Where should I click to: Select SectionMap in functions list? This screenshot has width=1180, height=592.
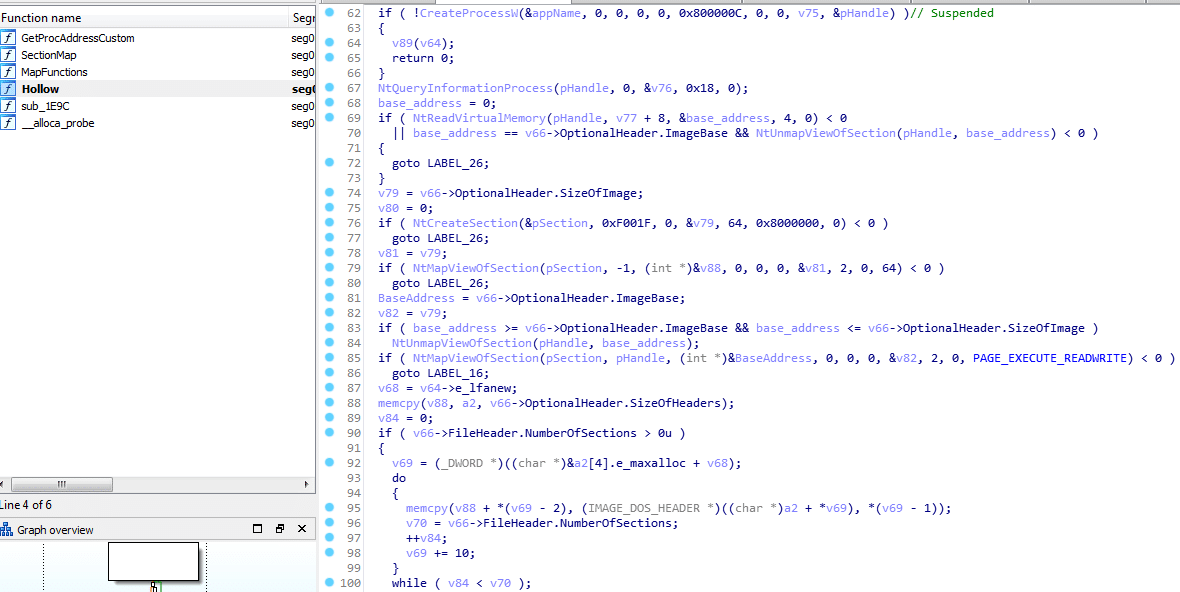click(48, 55)
